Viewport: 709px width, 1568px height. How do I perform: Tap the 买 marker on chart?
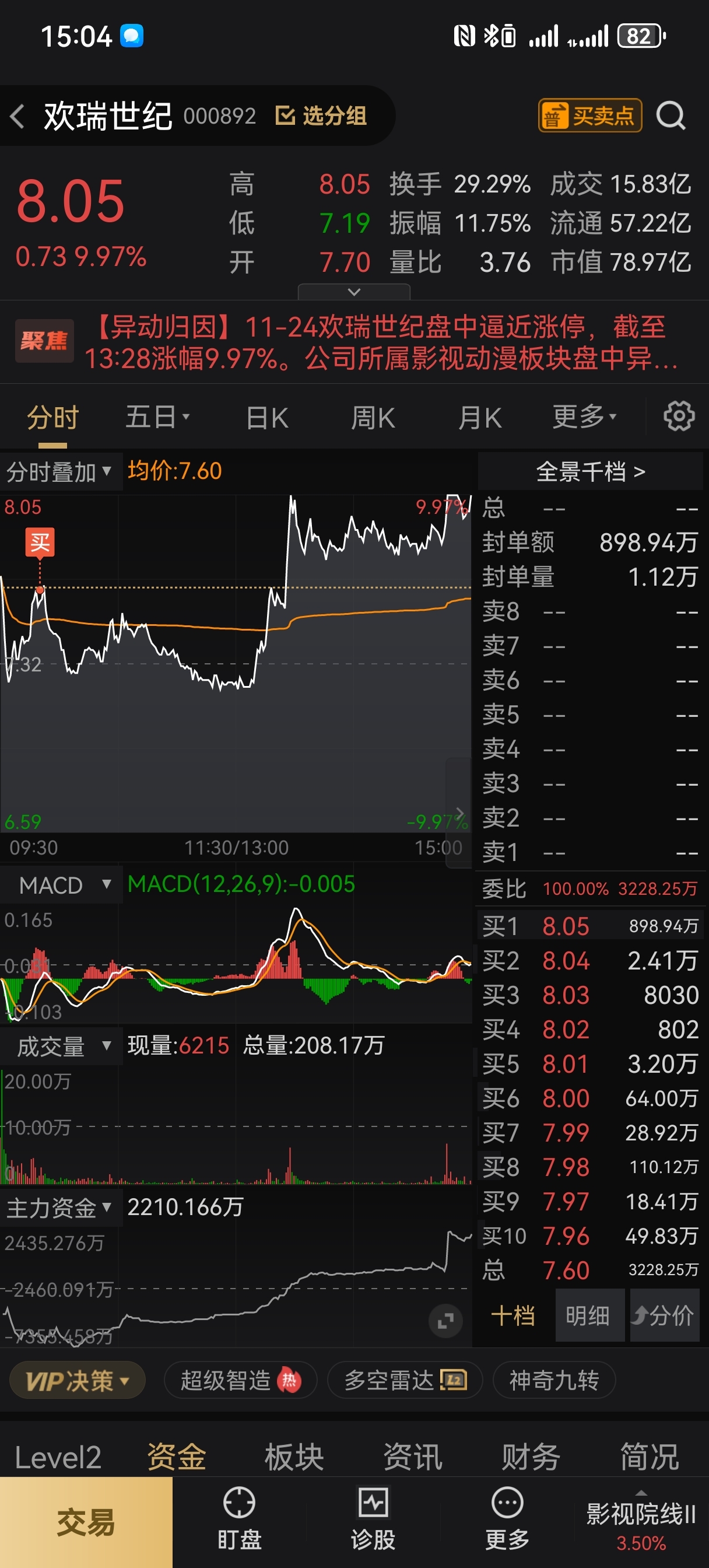pyautogui.click(x=40, y=541)
